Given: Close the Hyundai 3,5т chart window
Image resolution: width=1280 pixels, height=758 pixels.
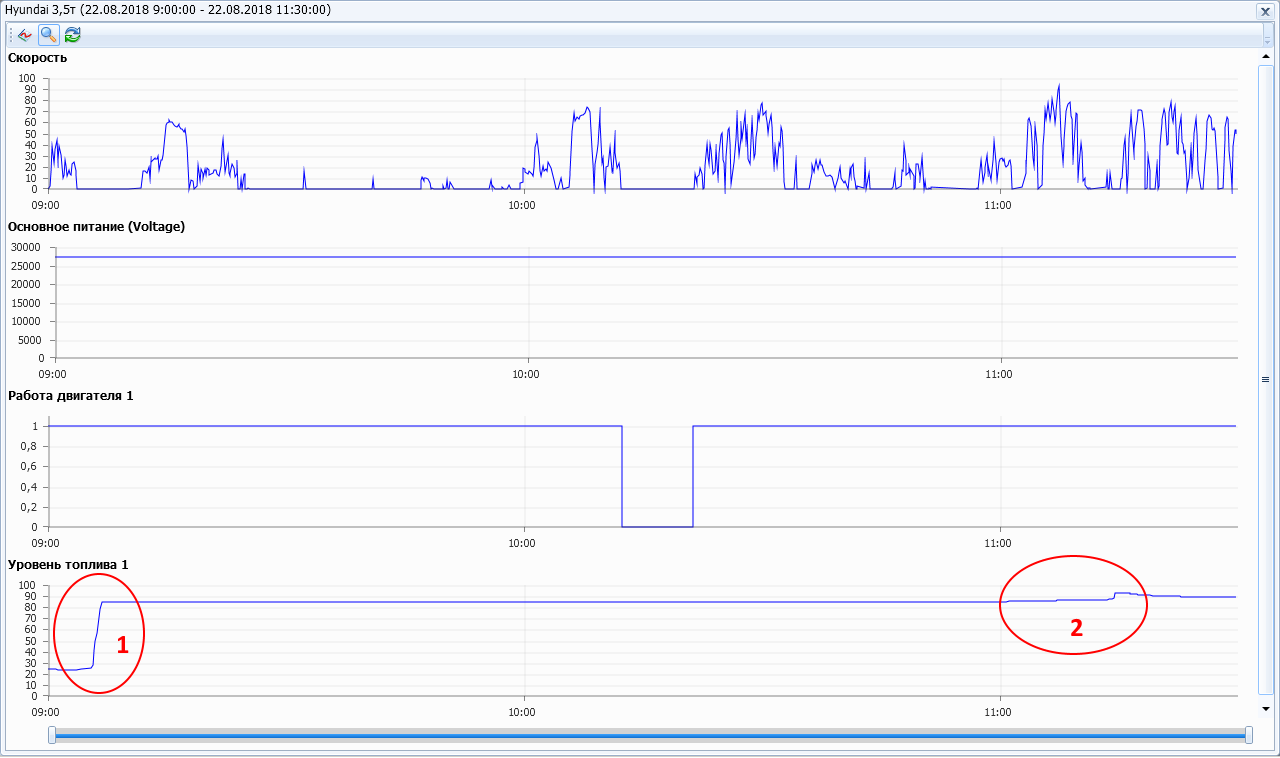Looking at the screenshot, I should point(1264,10).
